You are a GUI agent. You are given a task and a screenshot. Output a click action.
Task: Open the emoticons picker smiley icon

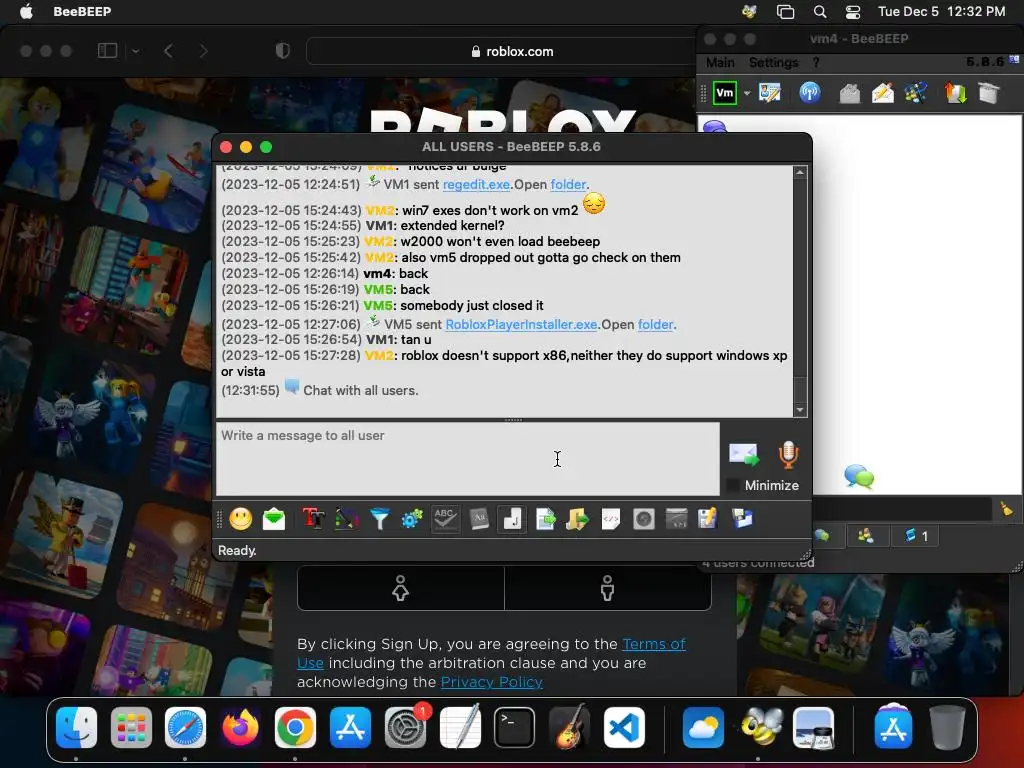(x=240, y=519)
